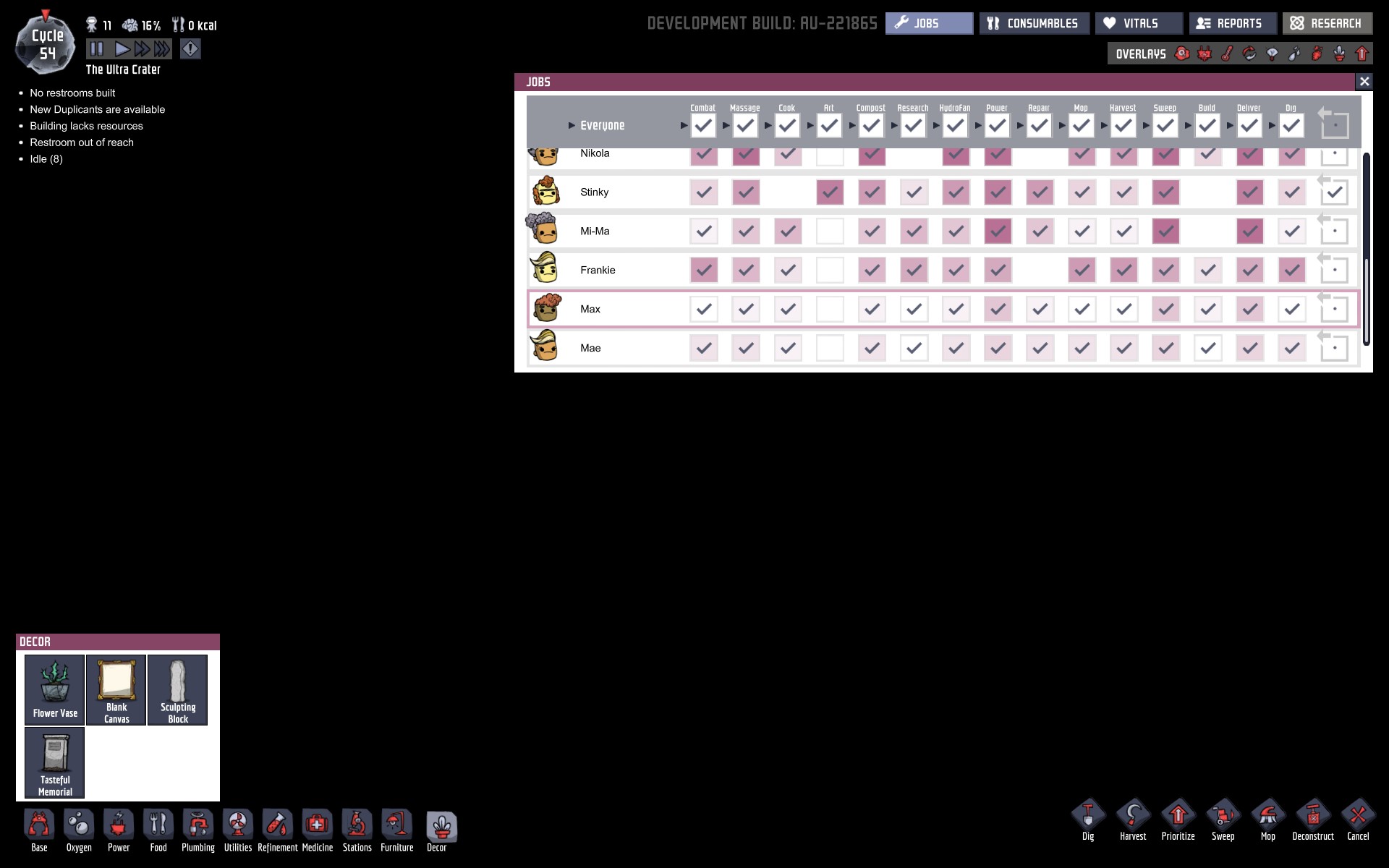Pick Sculpting Block from Decor
This screenshot has width=1389, height=868.
pyautogui.click(x=177, y=689)
